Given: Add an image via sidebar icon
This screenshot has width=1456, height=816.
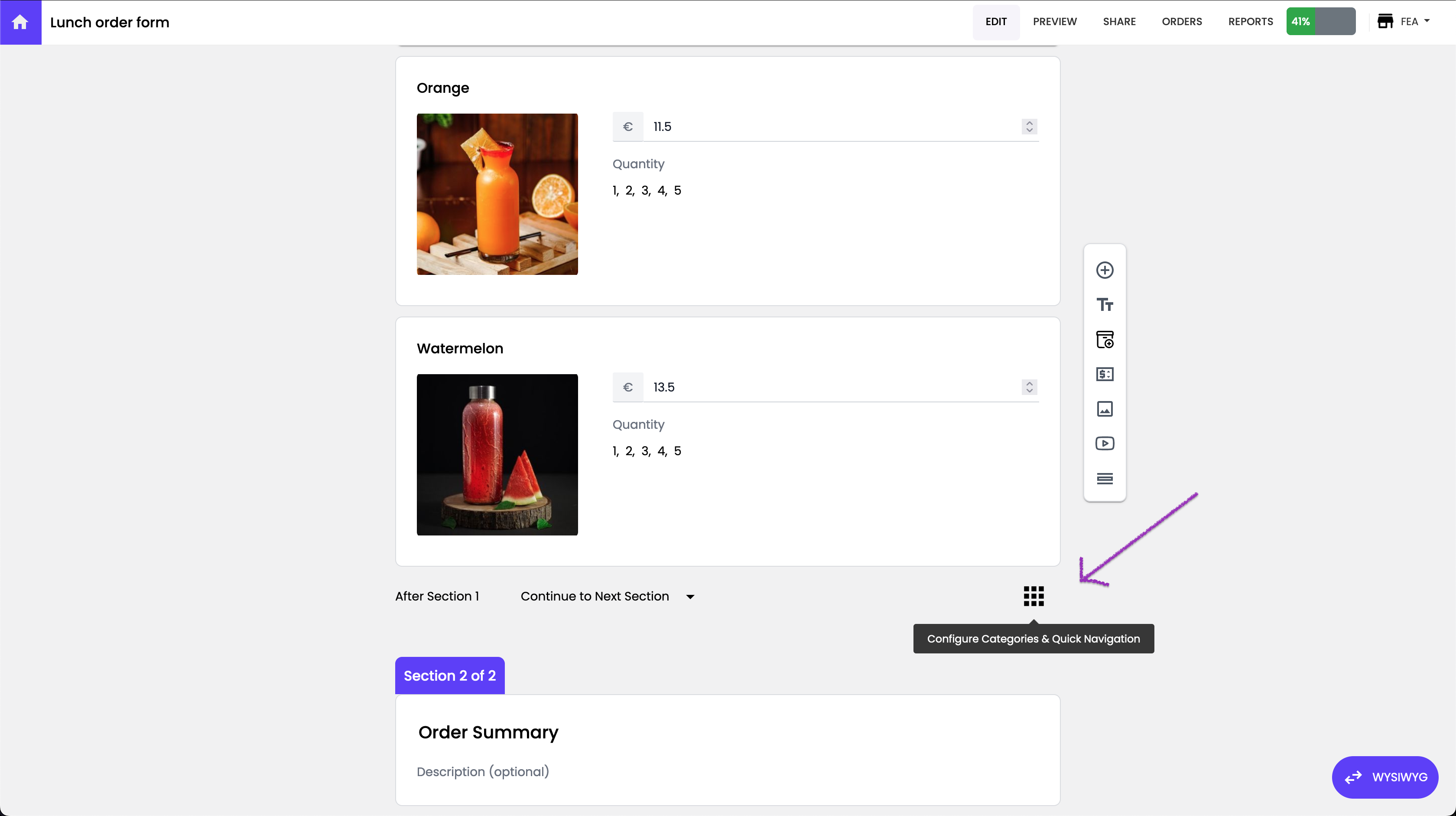Looking at the screenshot, I should [x=1105, y=409].
